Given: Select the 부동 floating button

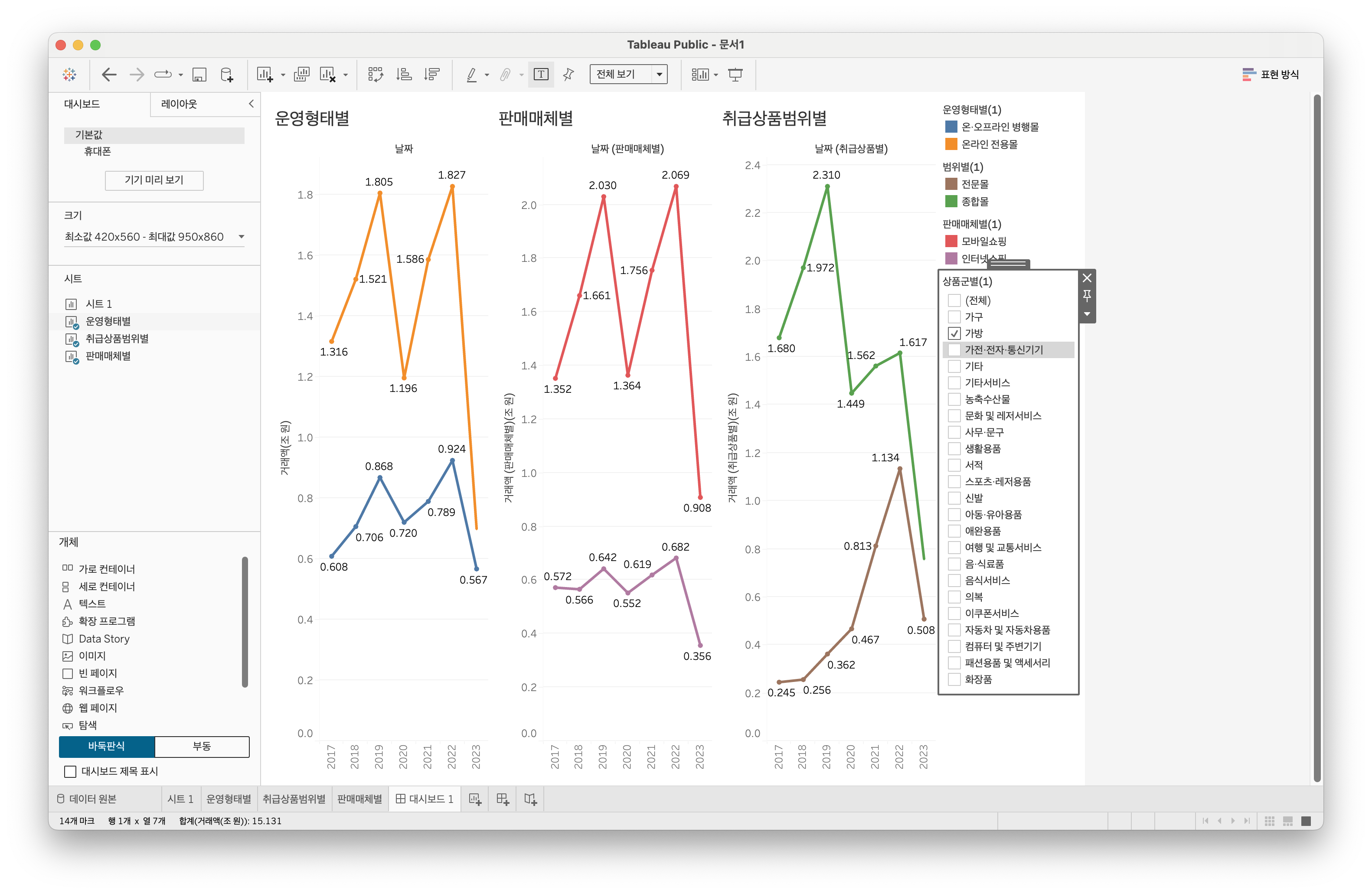Looking at the screenshot, I should coord(202,746).
